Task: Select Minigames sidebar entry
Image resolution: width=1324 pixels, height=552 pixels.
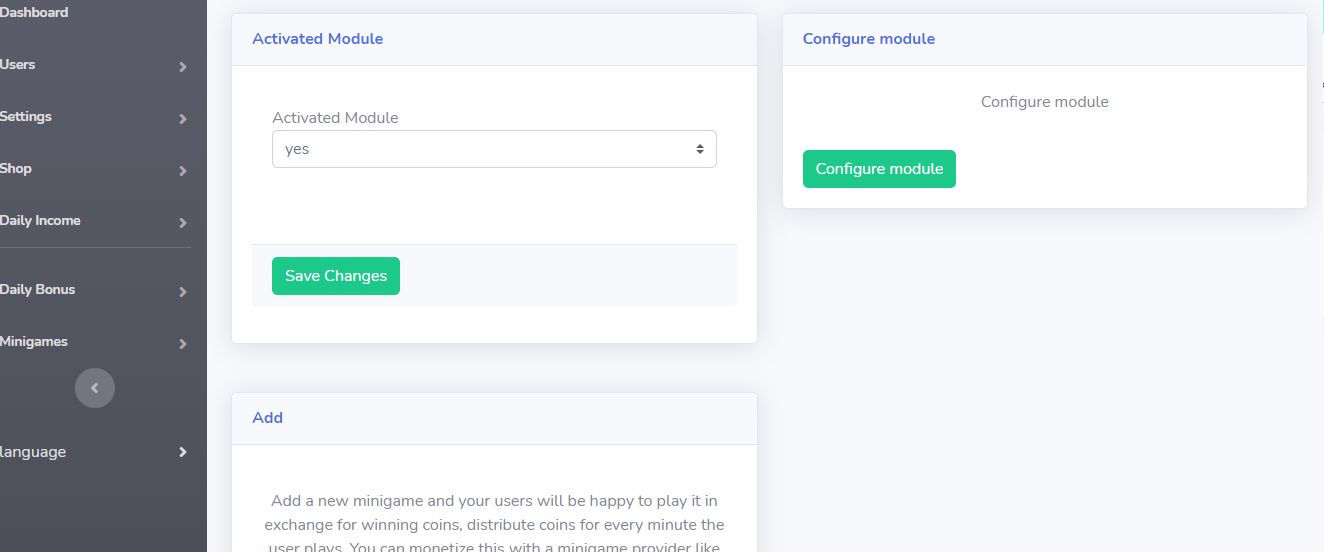Action: coord(34,341)
